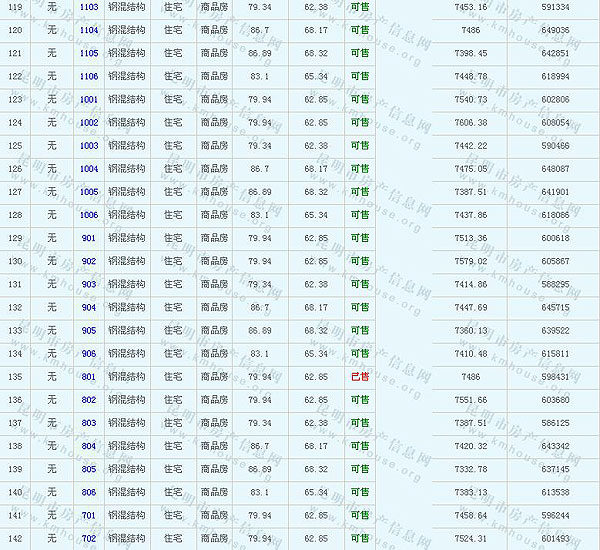
Task: Click unit 804 link
Action: coord(89,446)
